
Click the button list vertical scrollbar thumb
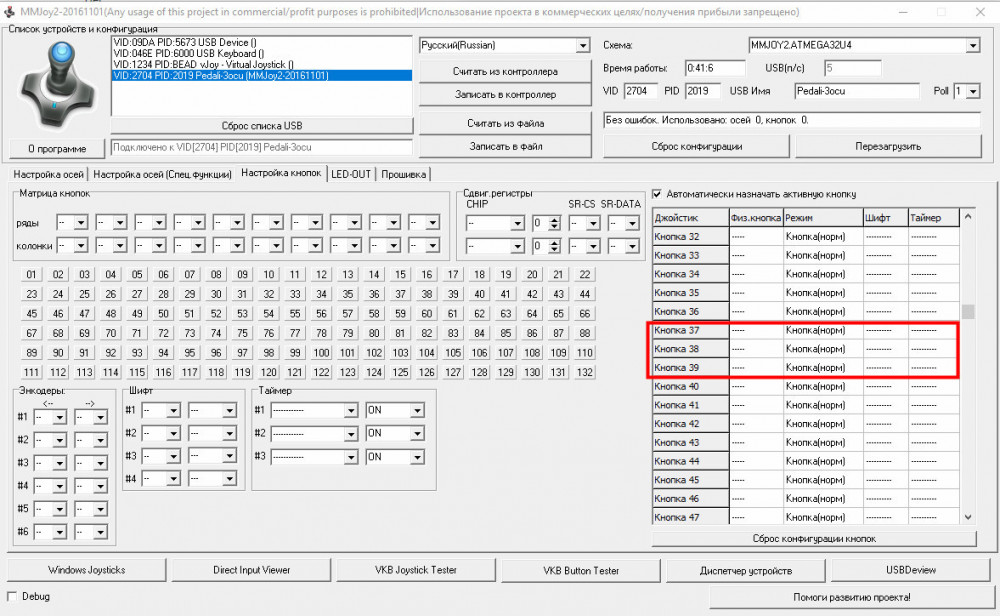click(966, 311)
